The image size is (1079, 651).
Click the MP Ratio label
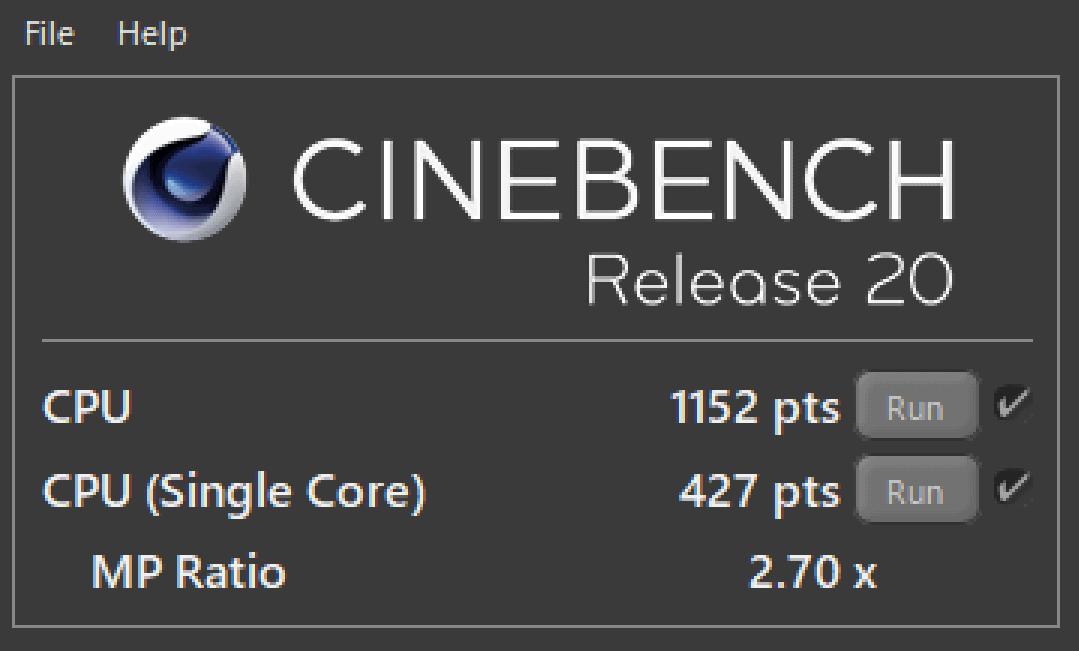click(189, 572)
